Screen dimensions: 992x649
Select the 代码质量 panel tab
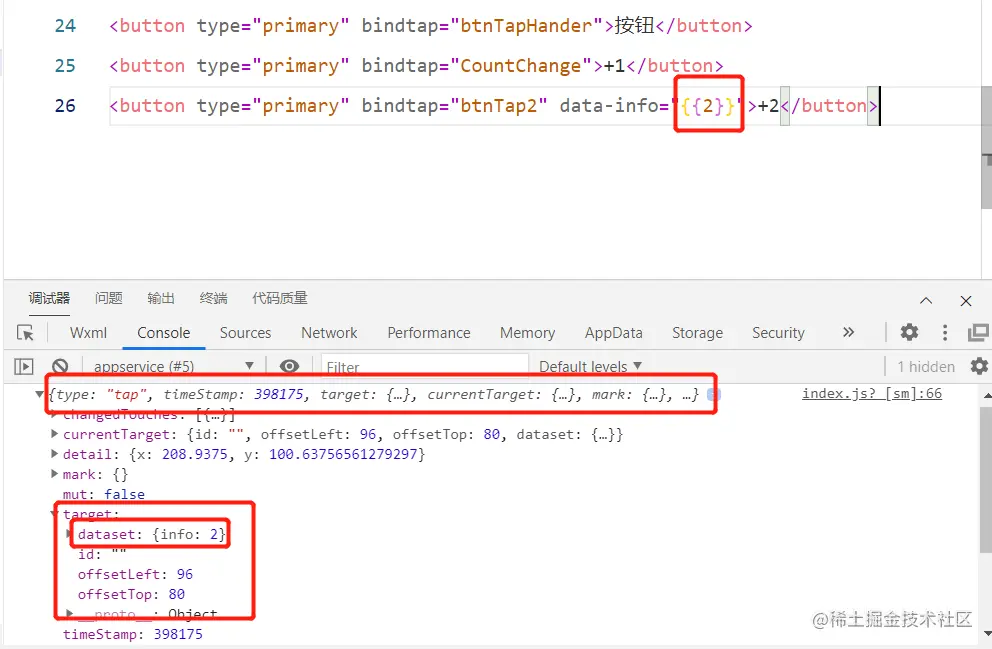point(280,298)
